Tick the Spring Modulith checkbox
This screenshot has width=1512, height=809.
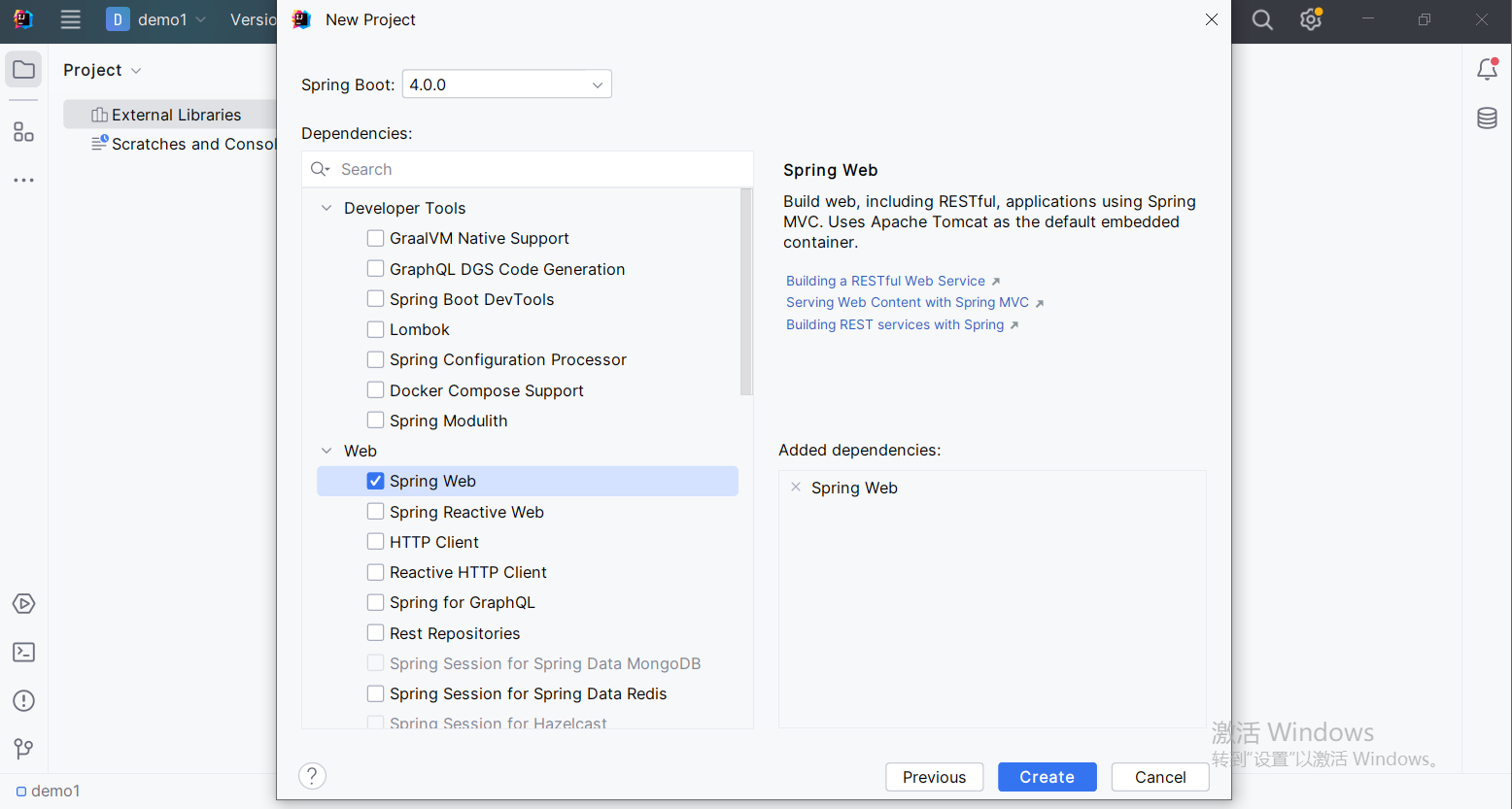click(x=375, y=421)
